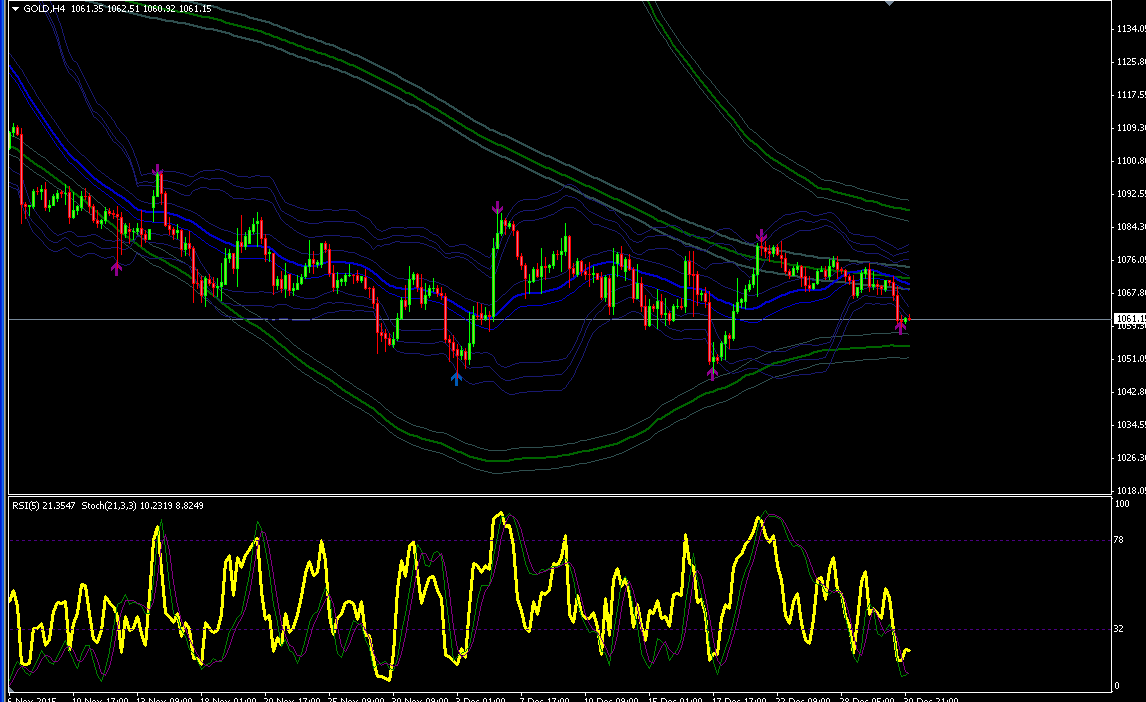Click the 1051 price scale label
Screen dimensions: 1146x702
[1130, 359]
